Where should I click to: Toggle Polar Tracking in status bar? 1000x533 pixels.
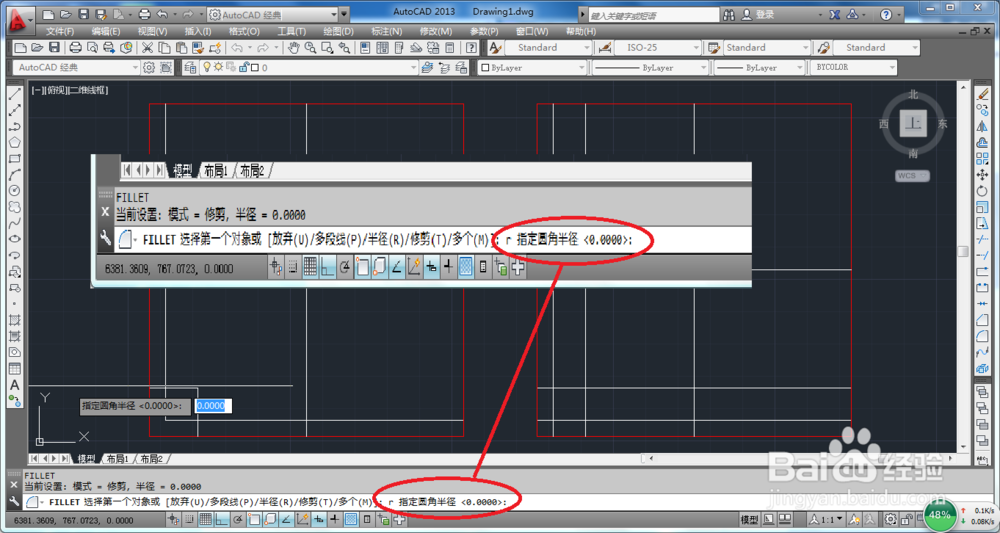pos(239,520)
